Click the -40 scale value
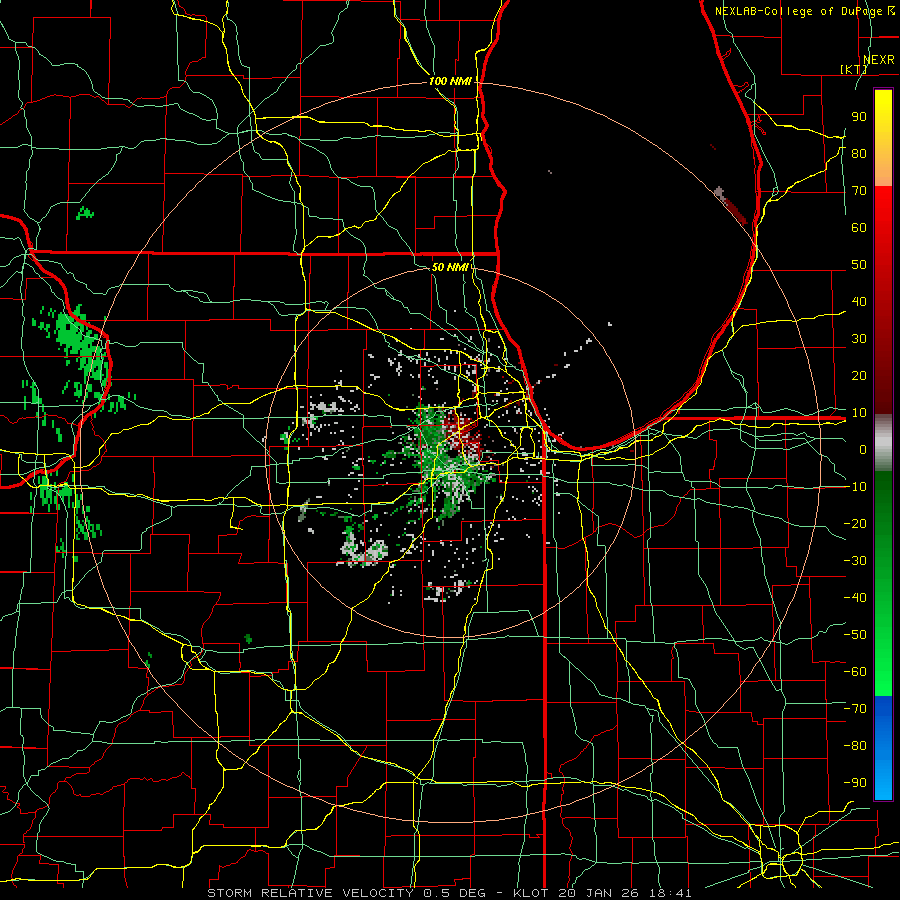 [855, 598]
